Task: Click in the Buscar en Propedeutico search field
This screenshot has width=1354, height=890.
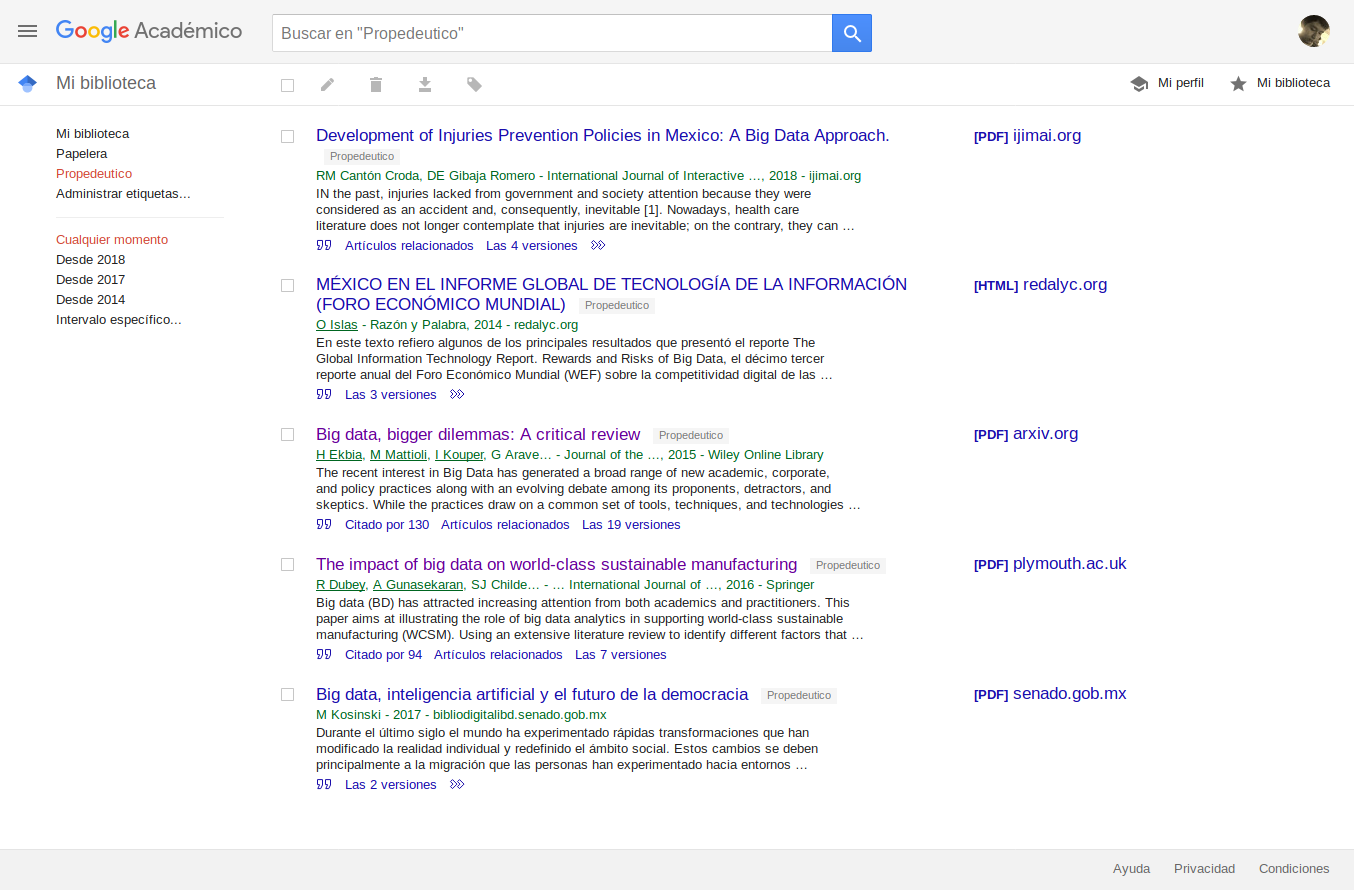Action: (x=552, y=33)
